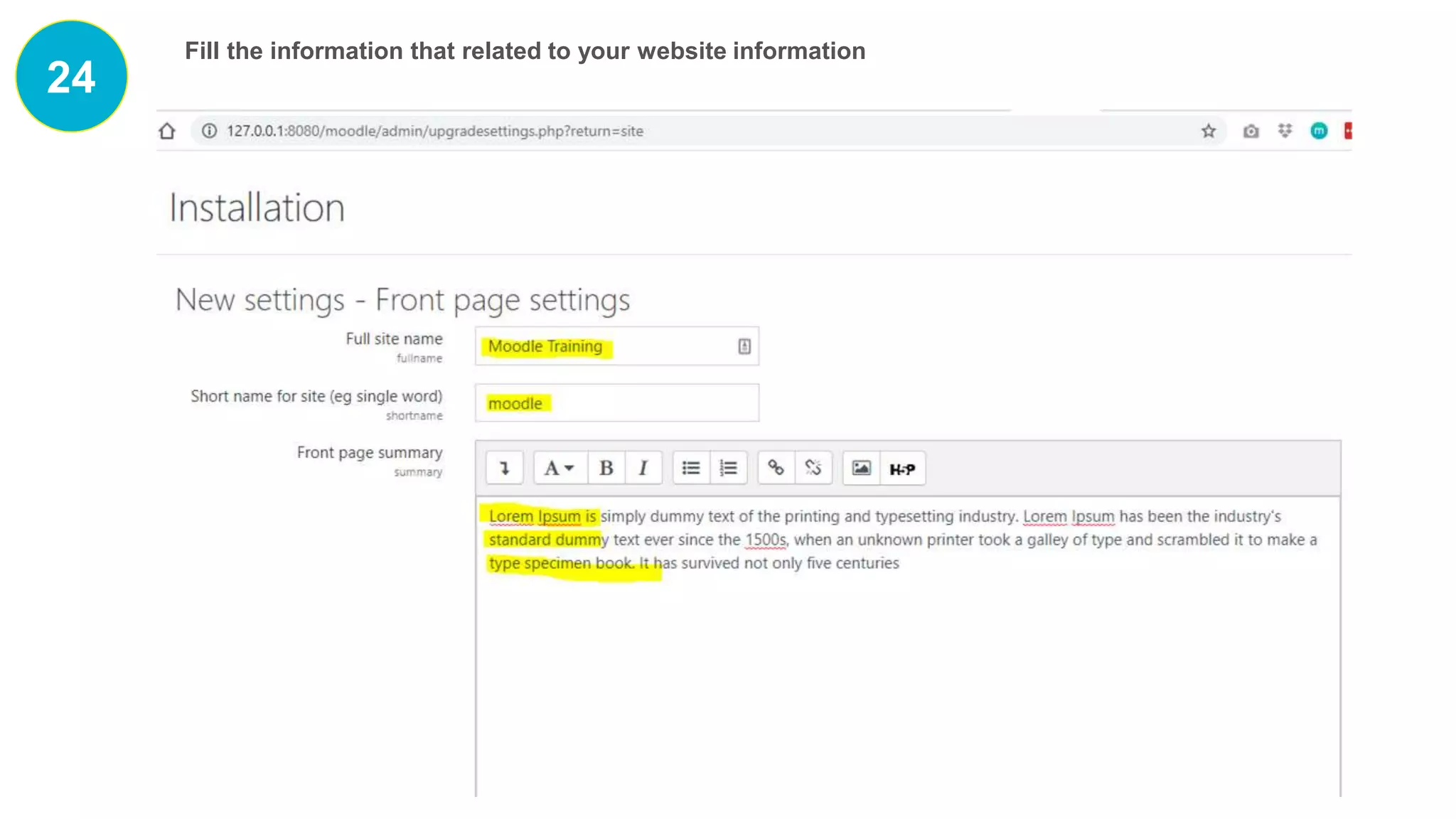Click inside the Front page summary text area
Image resolution: width=1456 pixels, height=819 pixels.
pos(908,646)
